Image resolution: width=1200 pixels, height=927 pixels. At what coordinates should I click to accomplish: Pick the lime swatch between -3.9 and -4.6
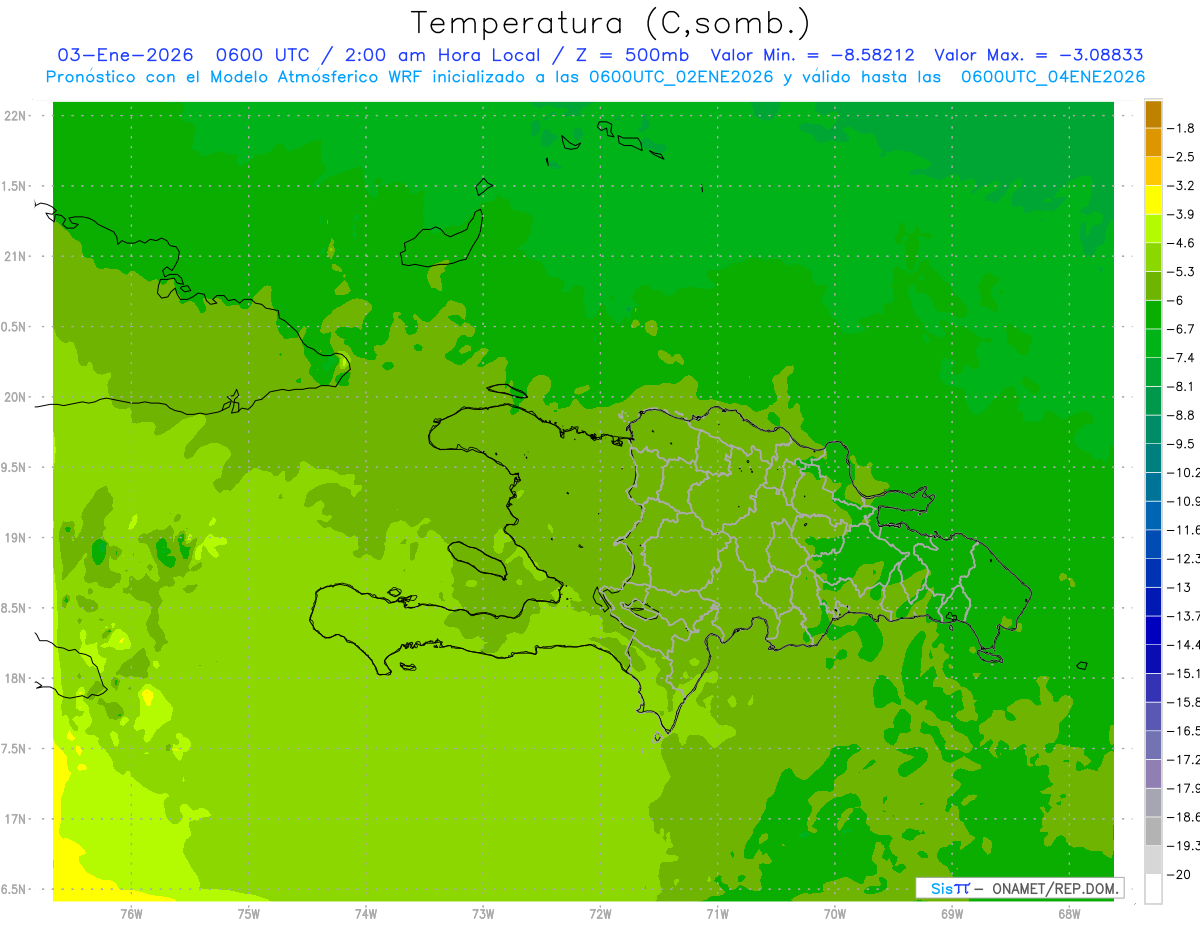pyautogui.click(x=1153, y=229)
